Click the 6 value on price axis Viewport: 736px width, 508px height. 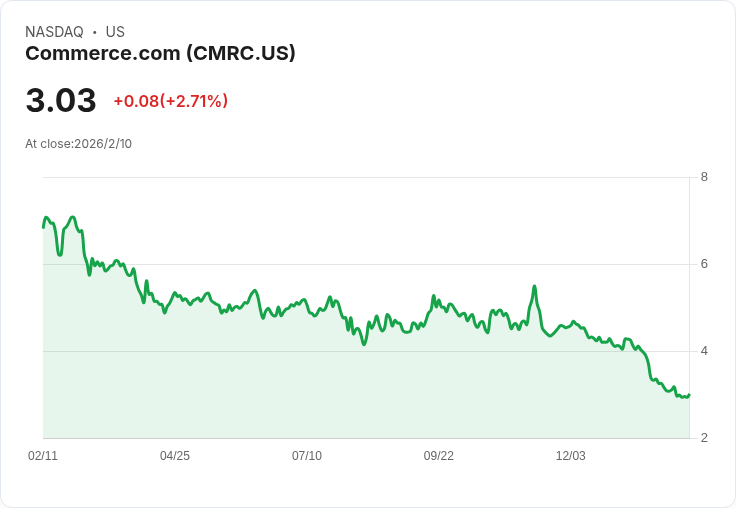(x=704, y=264)
